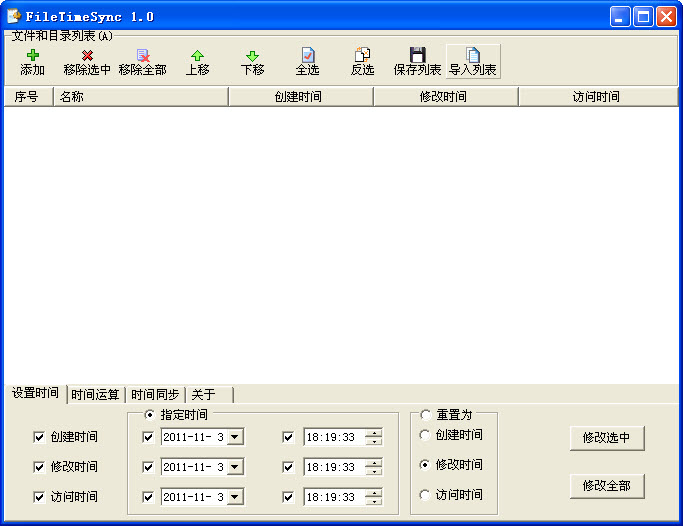Select the 访问时间 radio button under 重置为
Image resolution: width=683 pixels, height=526 pixels.
tap(426, 495)
